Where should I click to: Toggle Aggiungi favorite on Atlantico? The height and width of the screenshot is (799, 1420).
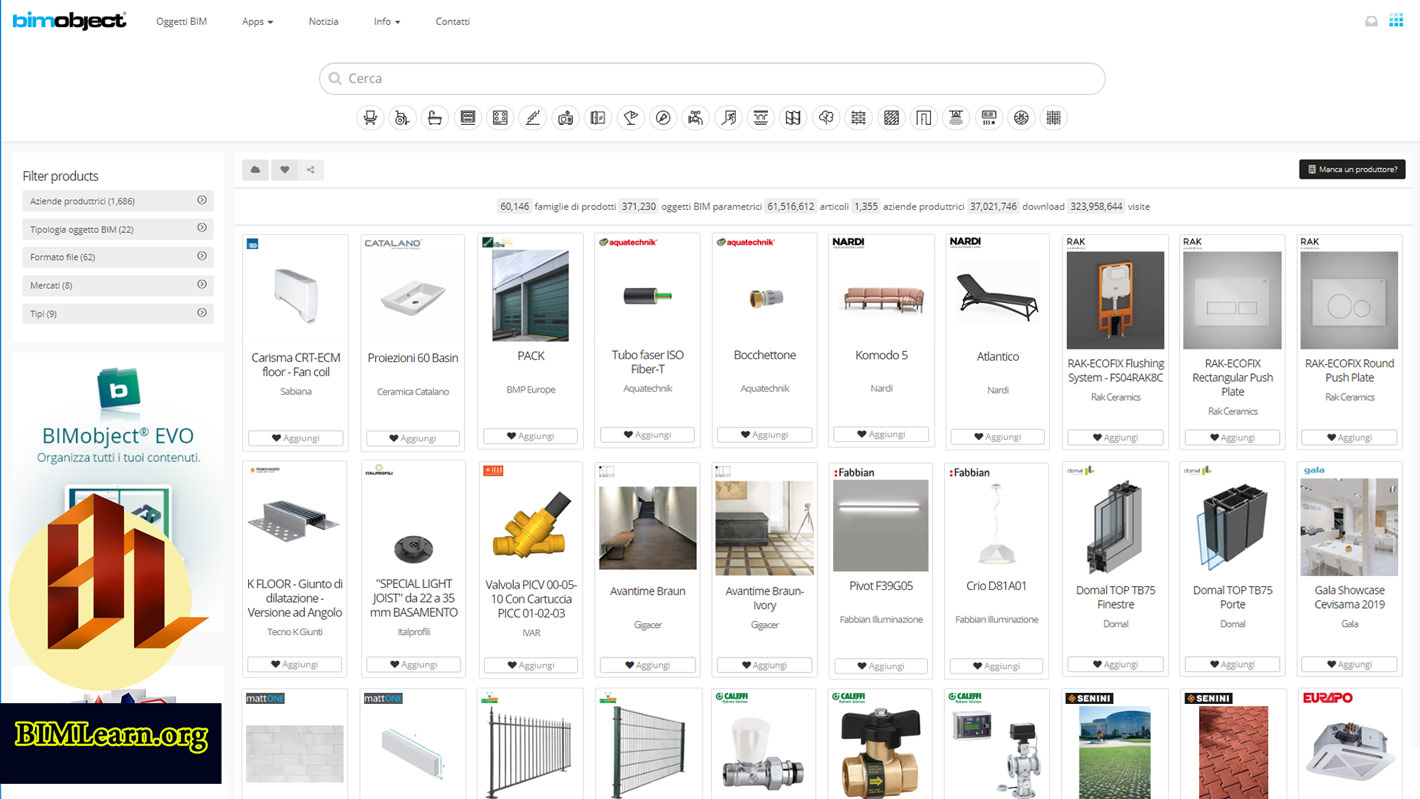996,434
